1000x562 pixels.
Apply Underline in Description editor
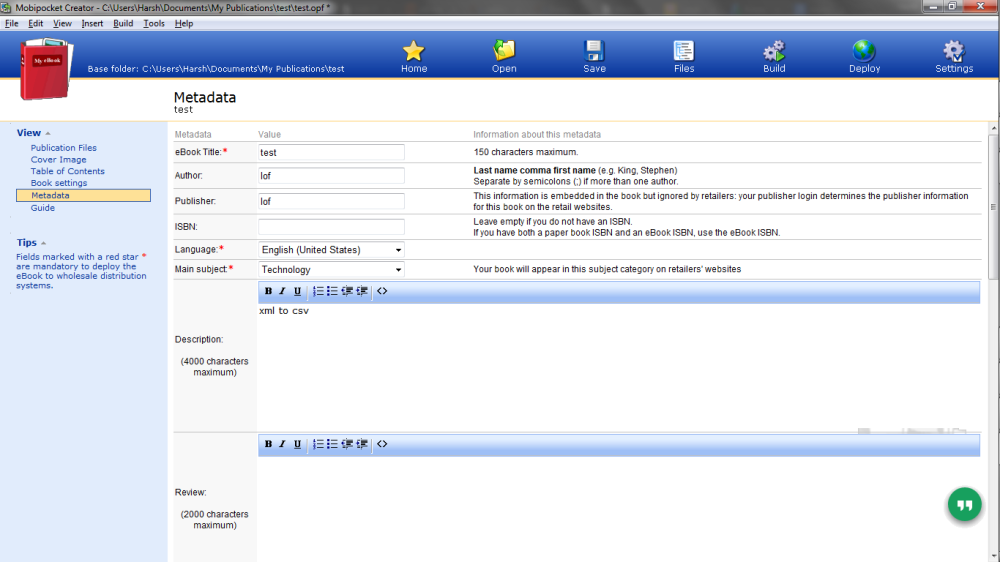tap(297, 291)
